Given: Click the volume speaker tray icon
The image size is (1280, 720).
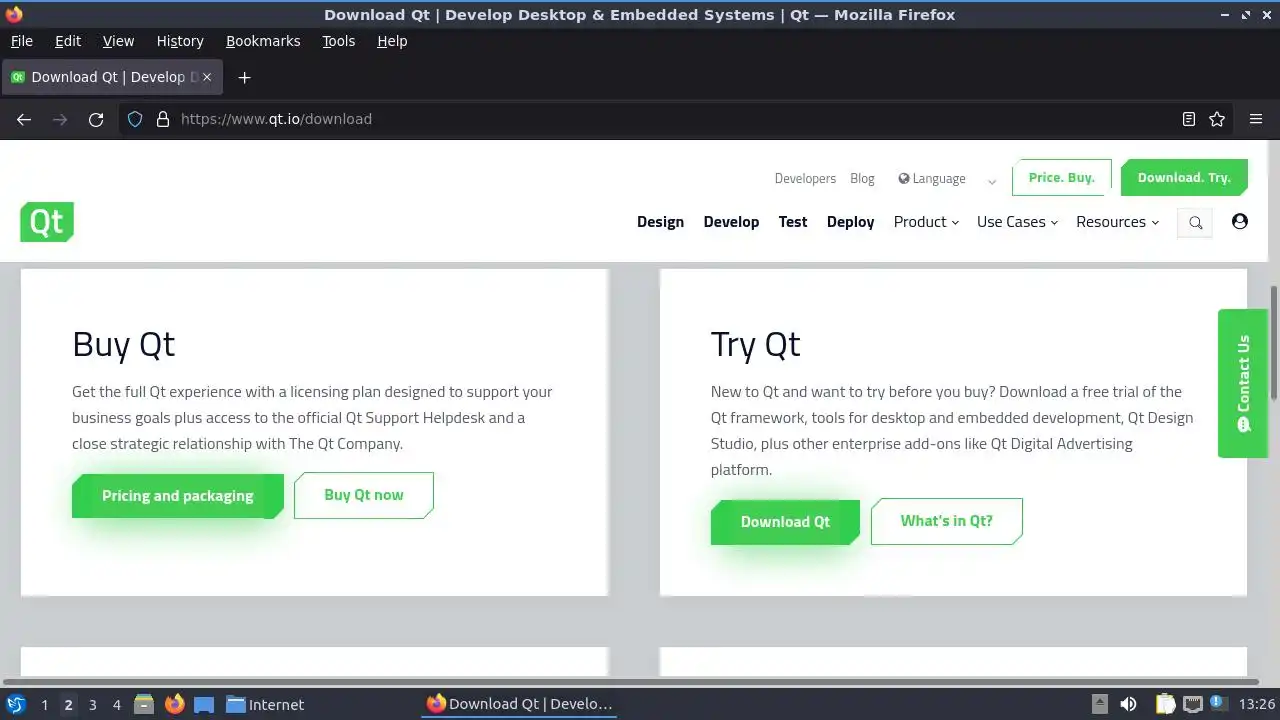Looking at the screenshot, I should pyautogui.click(x=1128, y=704).
